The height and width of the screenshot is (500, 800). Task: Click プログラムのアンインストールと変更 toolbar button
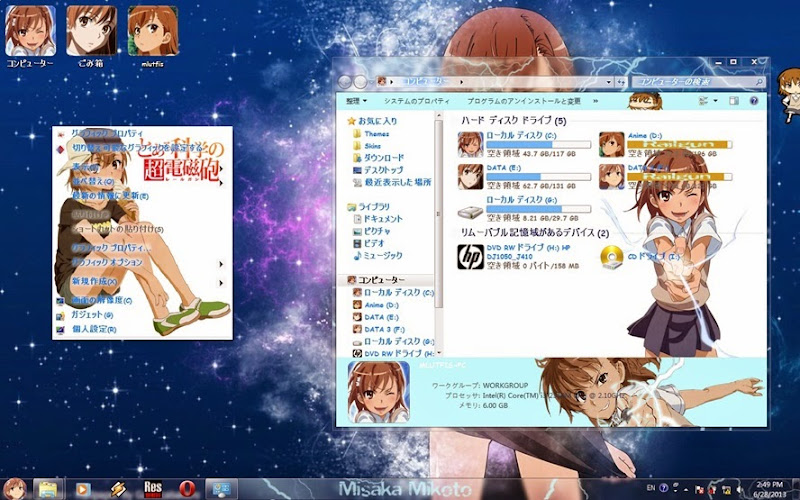click(523, 101)
